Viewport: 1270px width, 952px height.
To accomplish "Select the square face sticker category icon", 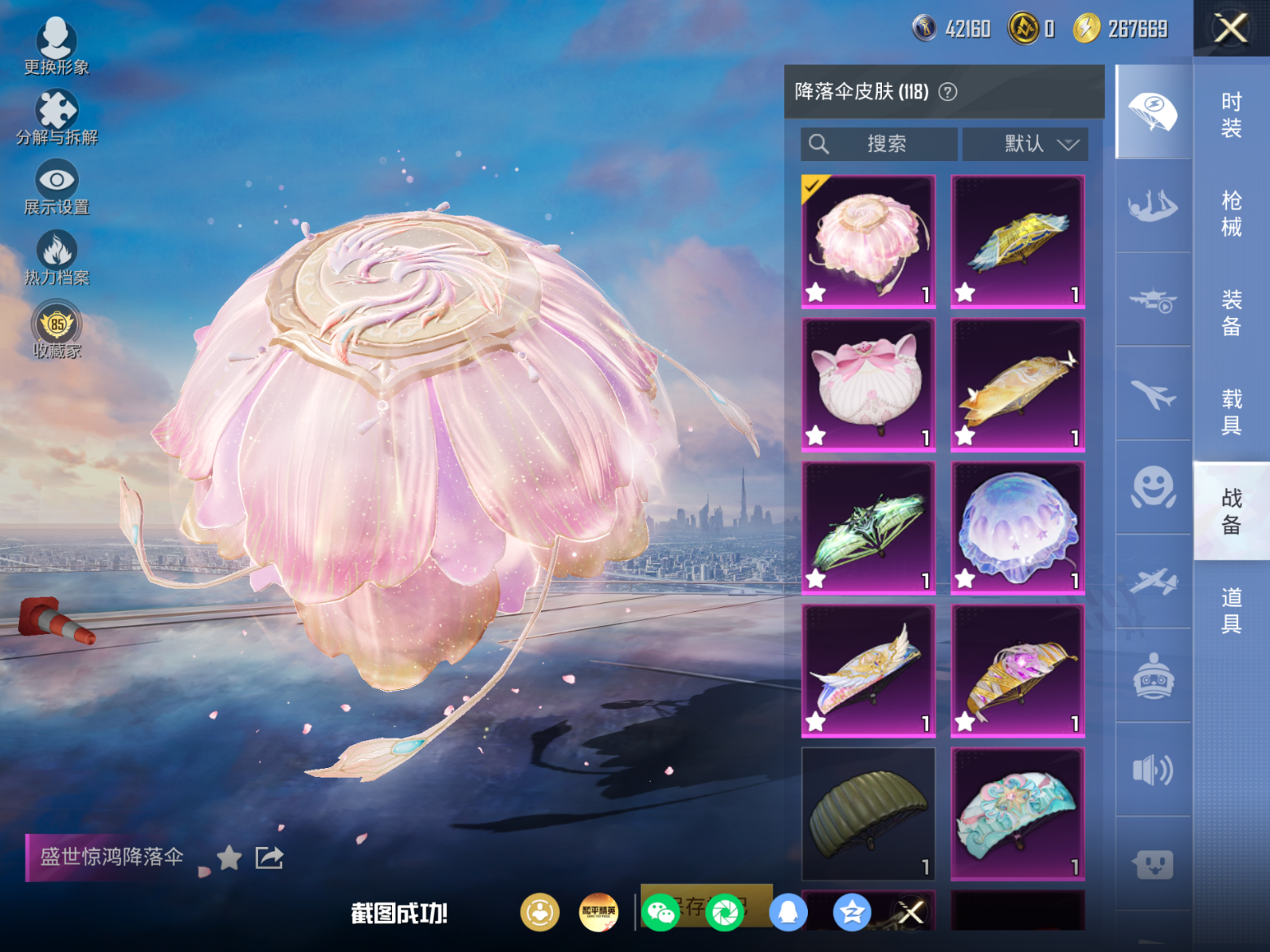I will click(x=1154, y=864).
